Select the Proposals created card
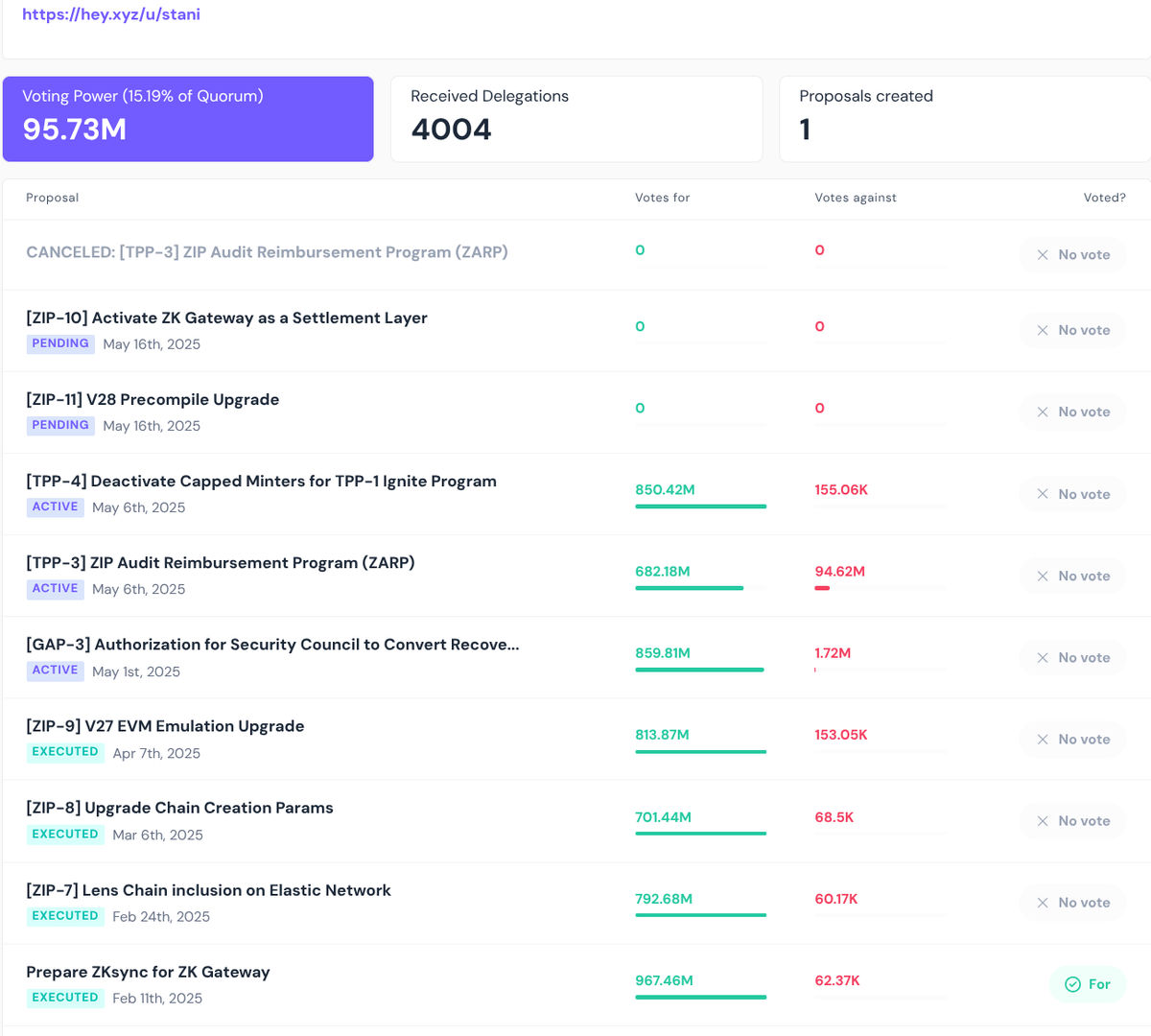 click(965, 119)
